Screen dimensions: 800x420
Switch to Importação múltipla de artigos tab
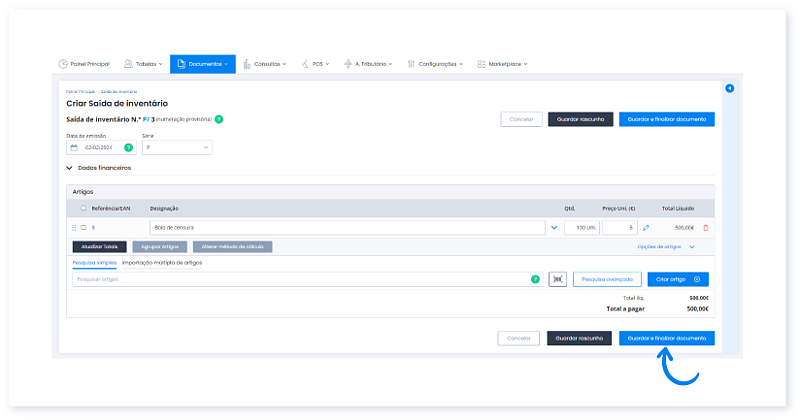pyautogui.click(x=161, y=263)
